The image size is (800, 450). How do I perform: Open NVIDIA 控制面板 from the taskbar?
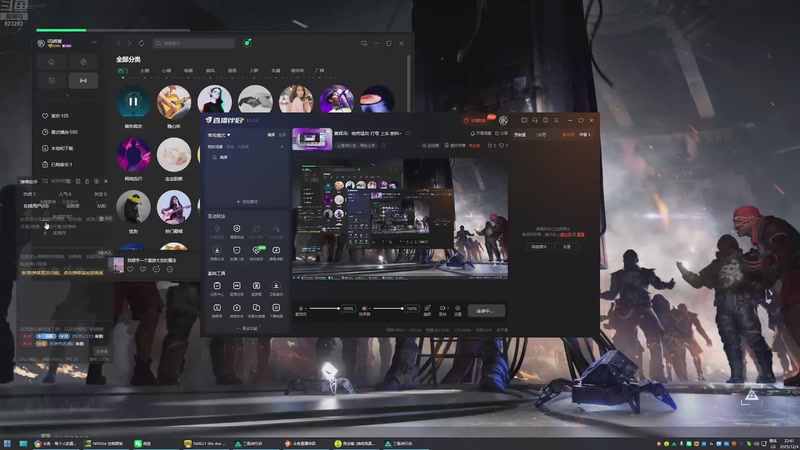click(104, 443)
